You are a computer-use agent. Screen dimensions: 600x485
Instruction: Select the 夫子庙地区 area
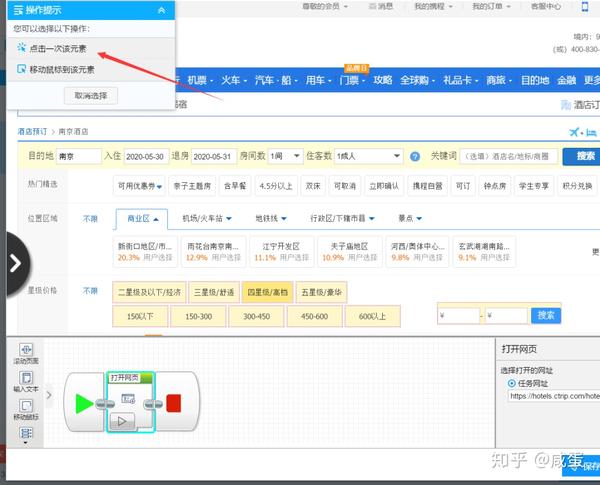(x=349, y=251)
